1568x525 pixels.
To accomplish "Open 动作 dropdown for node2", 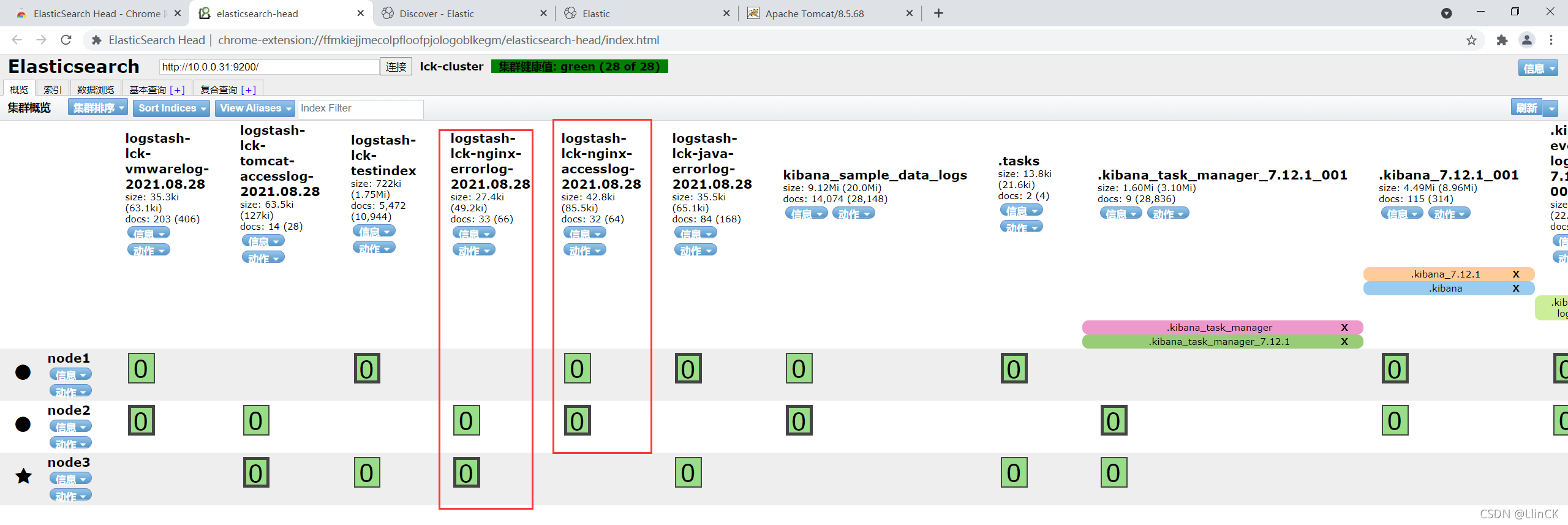I will click(x=71, y=442).
